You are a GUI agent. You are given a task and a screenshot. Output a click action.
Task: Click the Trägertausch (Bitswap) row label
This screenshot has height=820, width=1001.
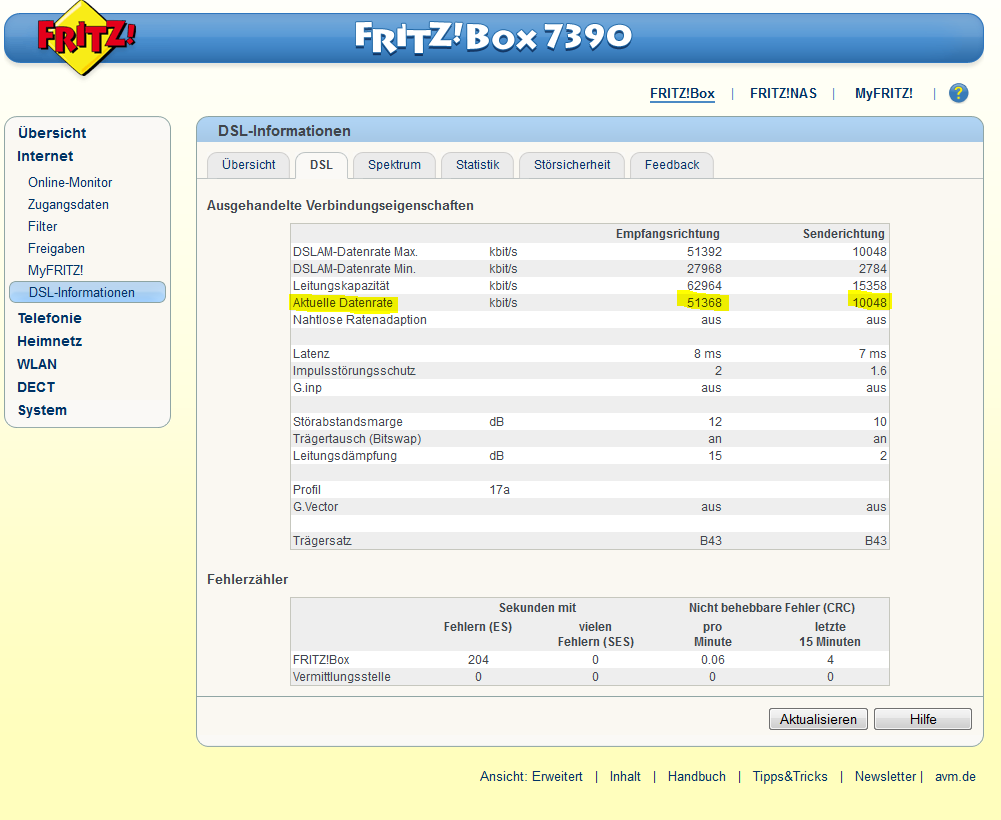click(357, 439)
